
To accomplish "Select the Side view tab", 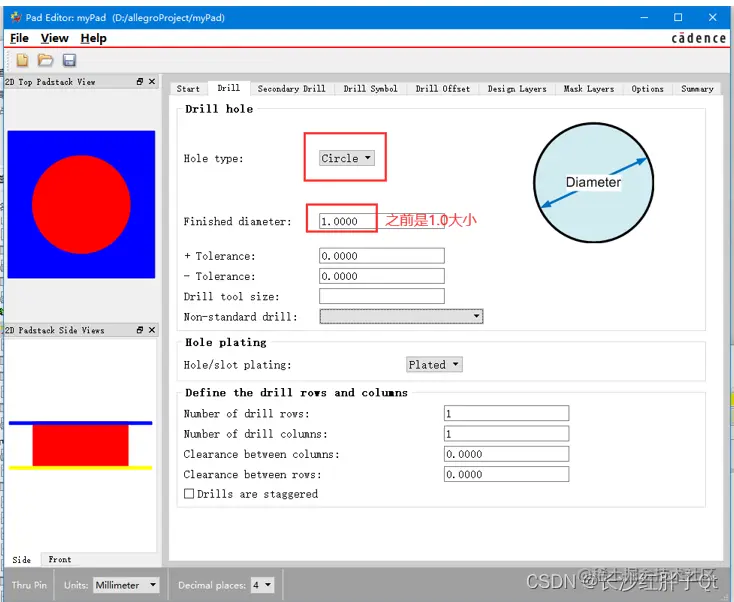I will (22, 559).
